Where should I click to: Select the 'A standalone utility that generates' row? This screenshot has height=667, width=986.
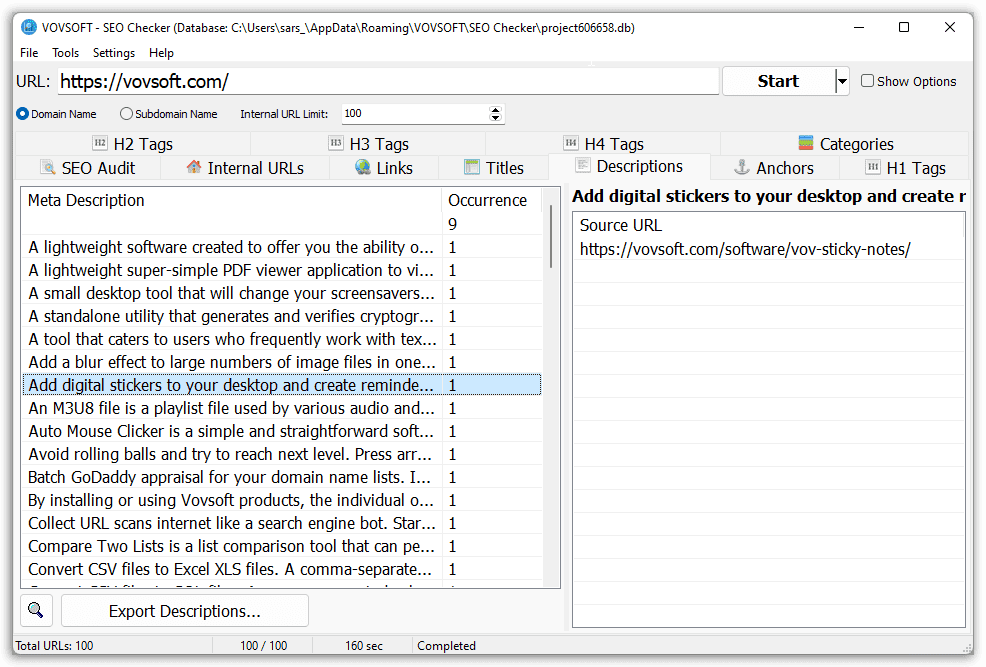[x=282, y=316]
